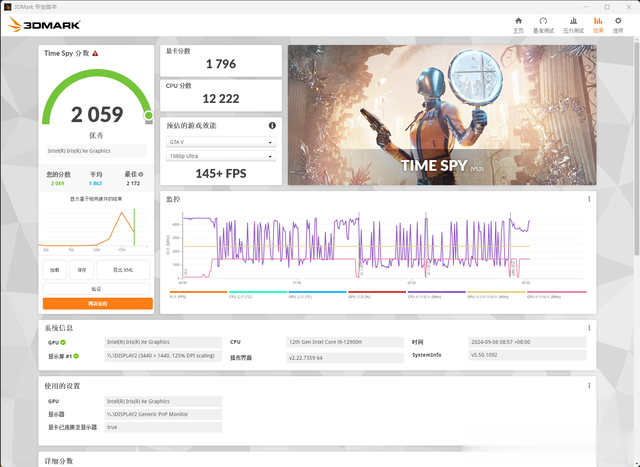Open the 压力测试 stress test tab

pos(573,25)
